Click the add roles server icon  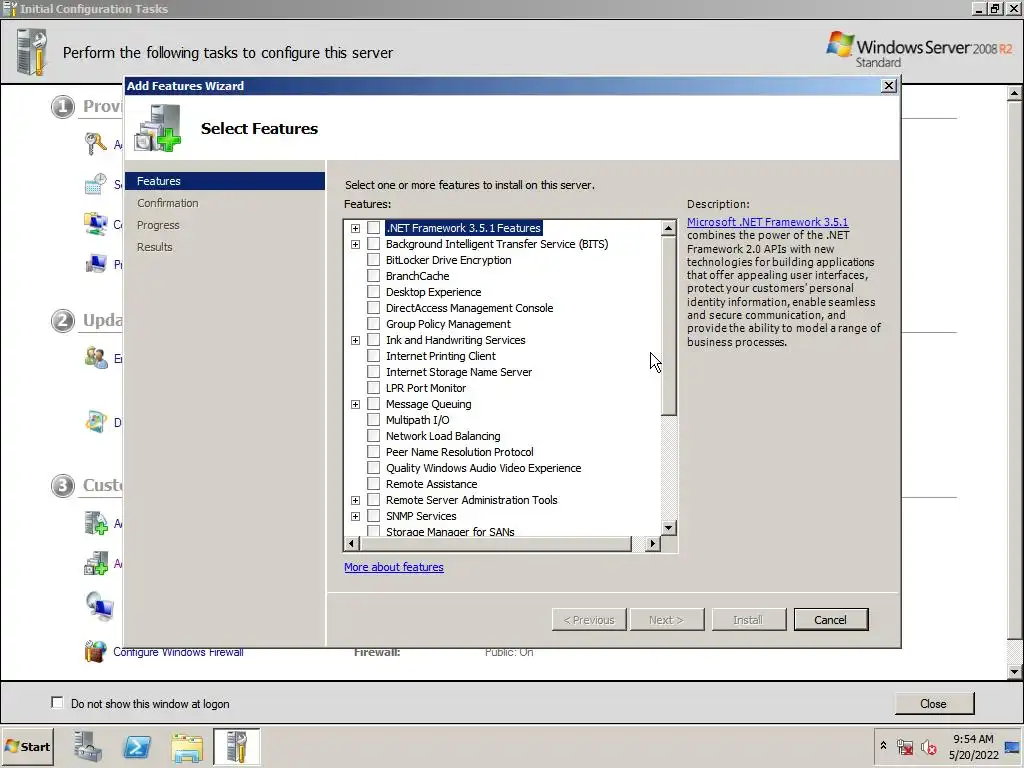[95, 523]
